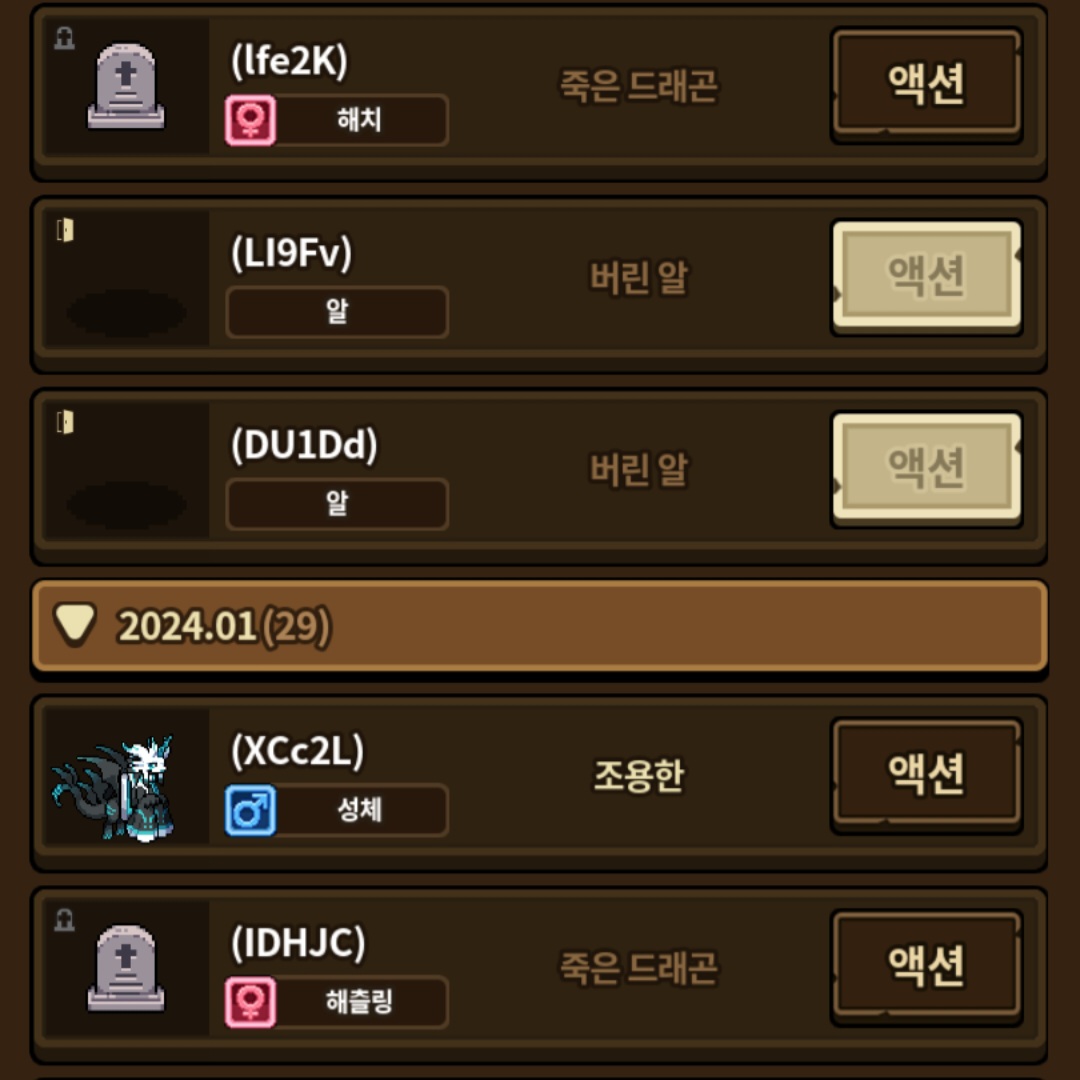The width and height of the screenshot is (1080, 1080).
Task: Click the small tombstone status icon on lfe2K
Action: pyautogui.click(x=65, y=38)
